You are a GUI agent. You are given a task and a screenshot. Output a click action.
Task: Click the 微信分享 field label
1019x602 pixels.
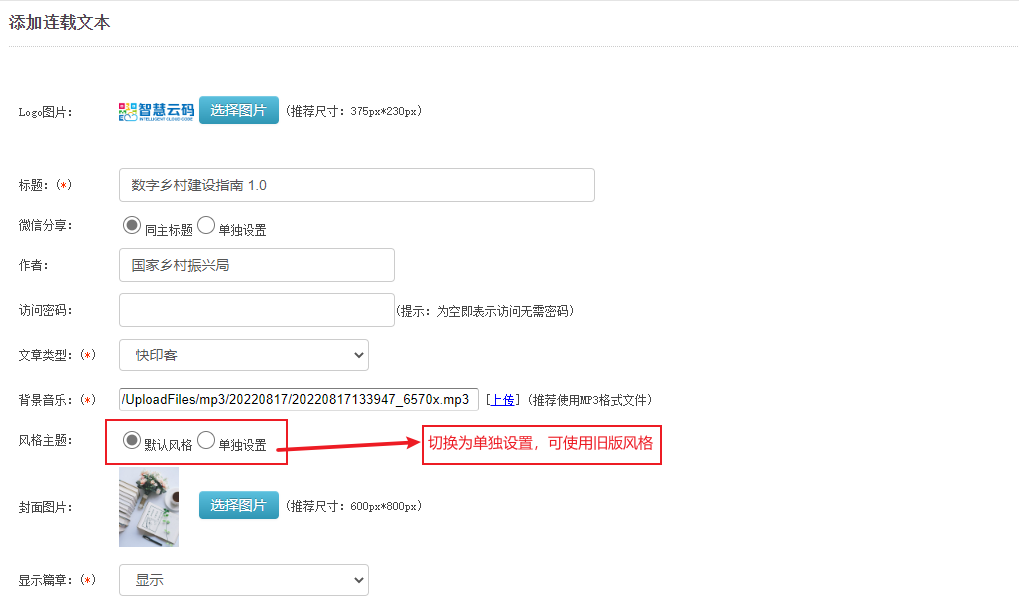click(46, 226)
